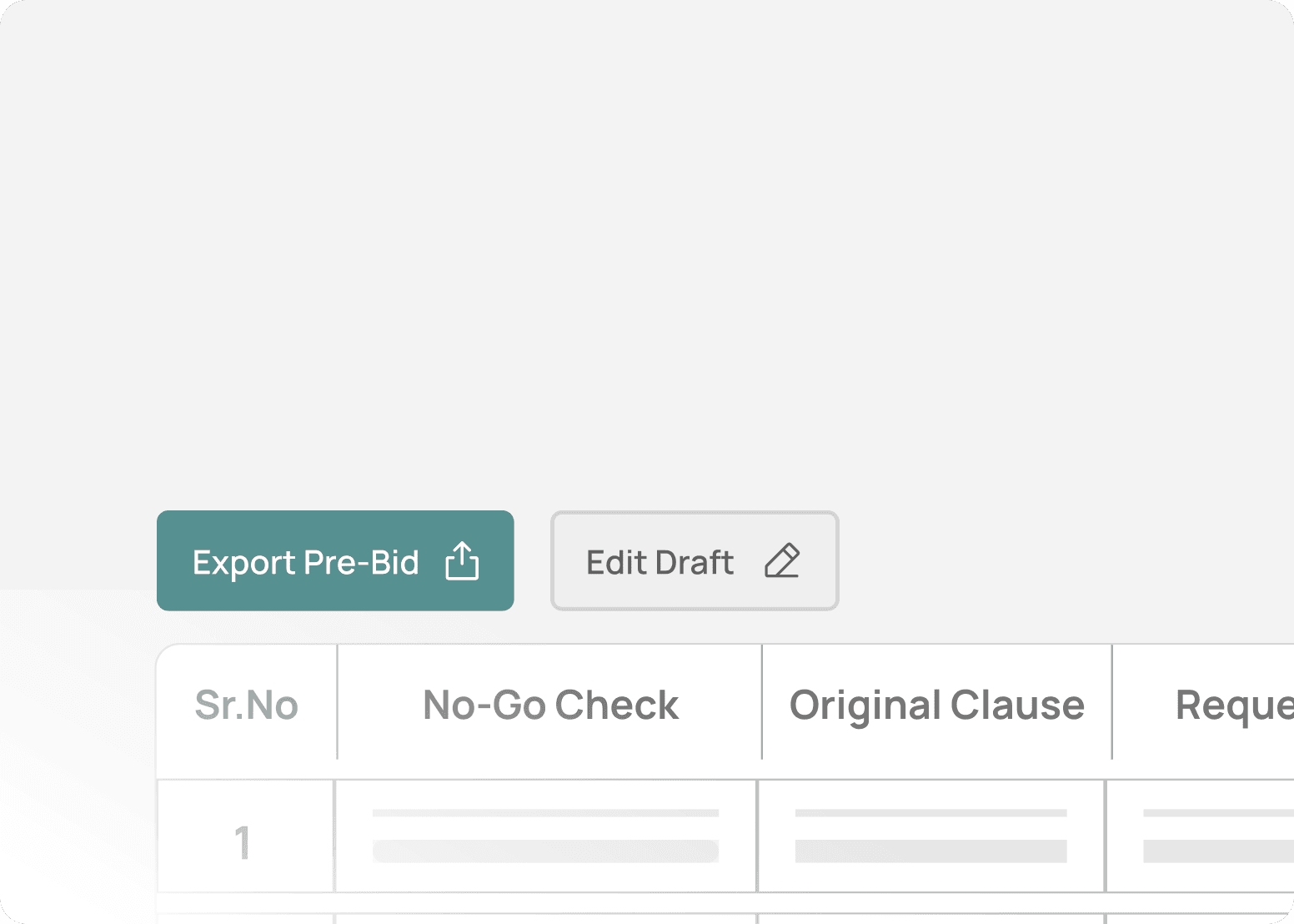This screenshot has width=1294, height=924.
Task: Select the Sr.No column header
Action: coord(246,705)
